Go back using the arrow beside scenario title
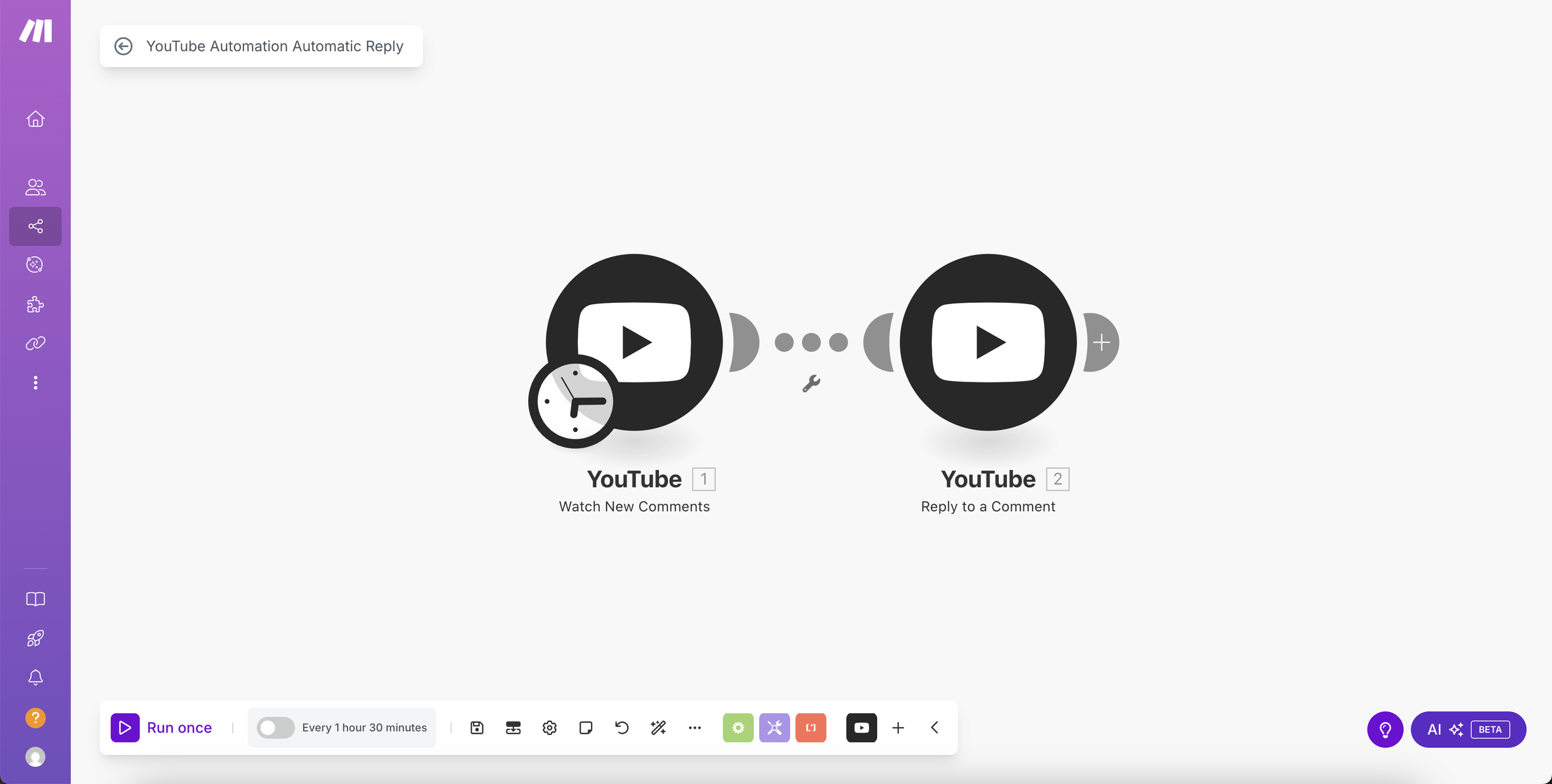This screenshot has height=784, width=1552. tap(124, 47)
